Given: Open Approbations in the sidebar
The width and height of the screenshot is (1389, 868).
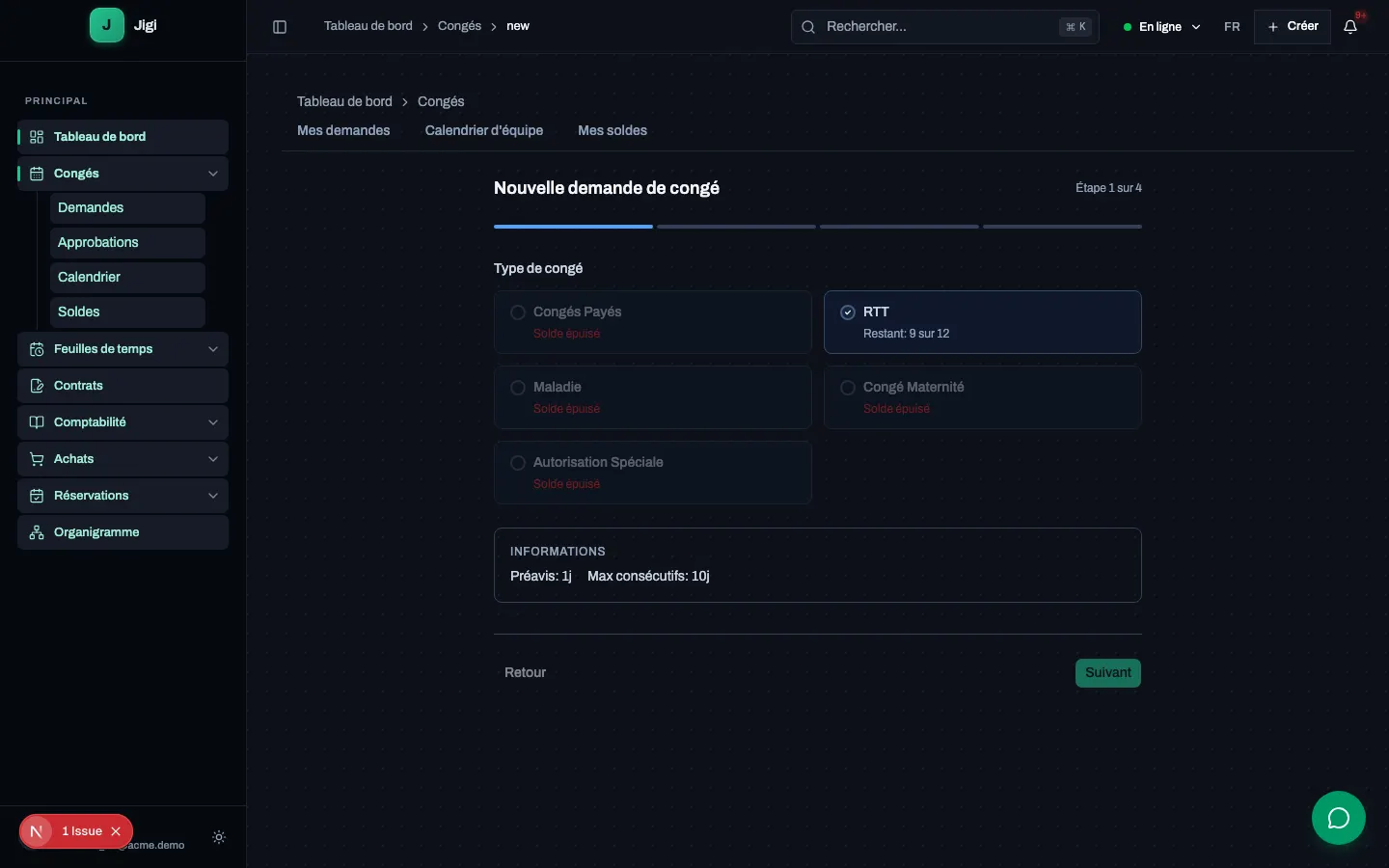Looking at the screenshot, I should [127, 243].
